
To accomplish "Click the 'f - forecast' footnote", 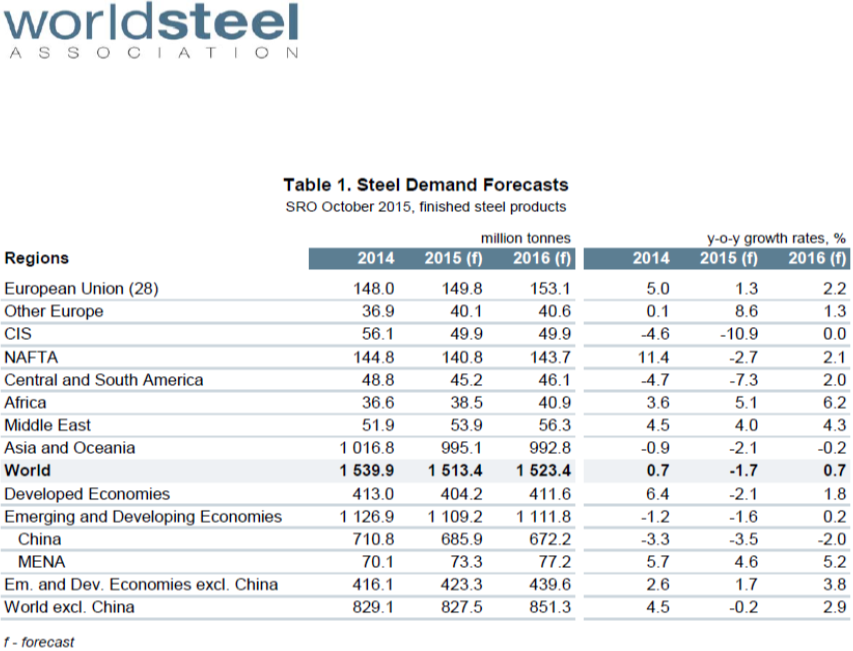I will [x=38, y=642].
